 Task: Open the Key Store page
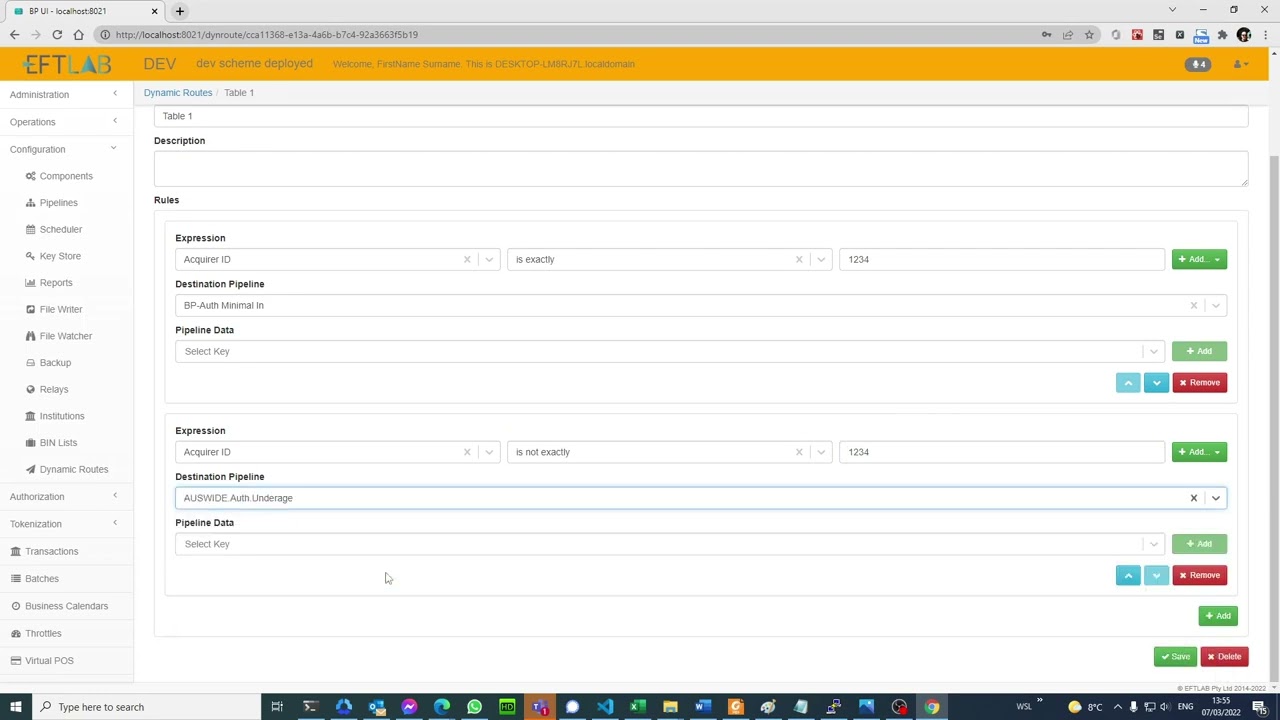pos(60,256)
